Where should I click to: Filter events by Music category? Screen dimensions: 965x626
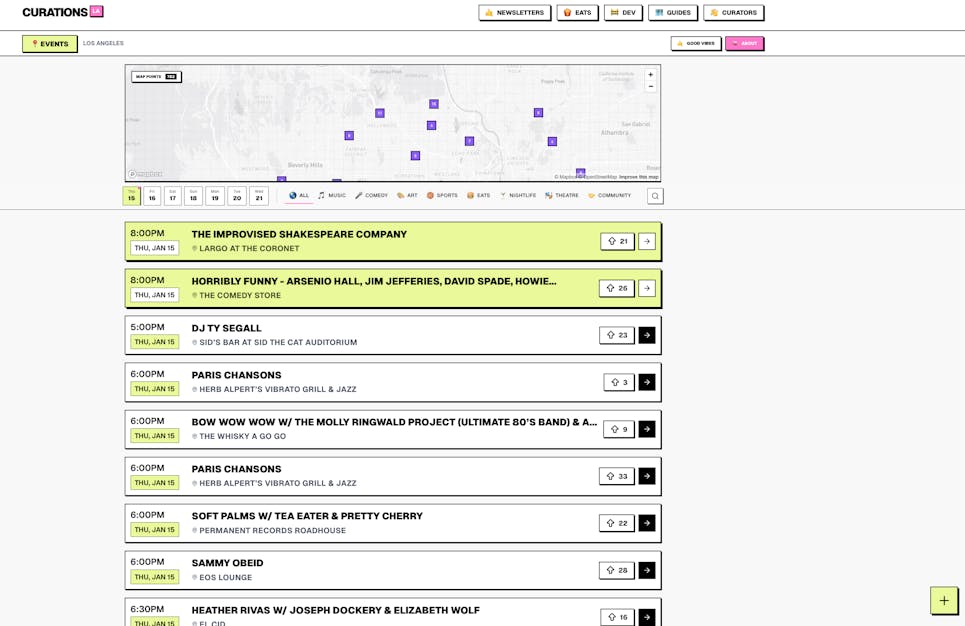pos(332,196)
